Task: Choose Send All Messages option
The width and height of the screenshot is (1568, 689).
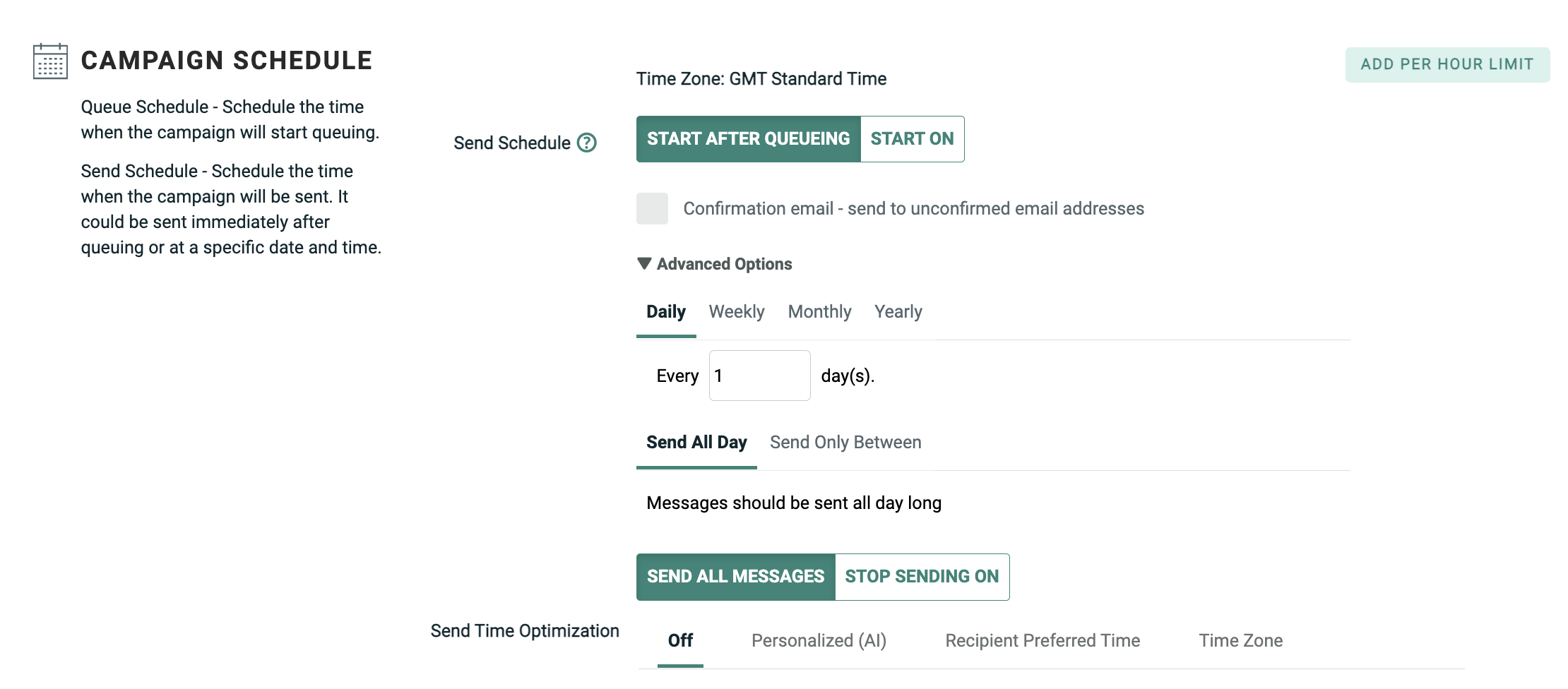Action: click(735, 577)
